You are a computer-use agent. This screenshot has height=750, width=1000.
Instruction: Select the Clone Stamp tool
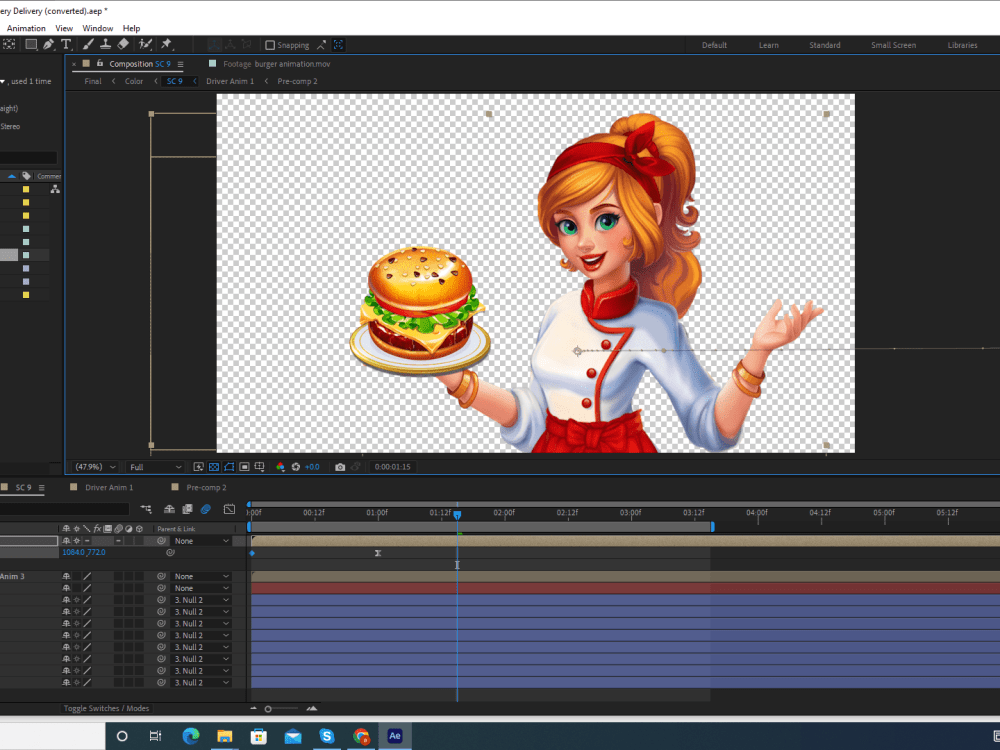(x=105, y=44)
